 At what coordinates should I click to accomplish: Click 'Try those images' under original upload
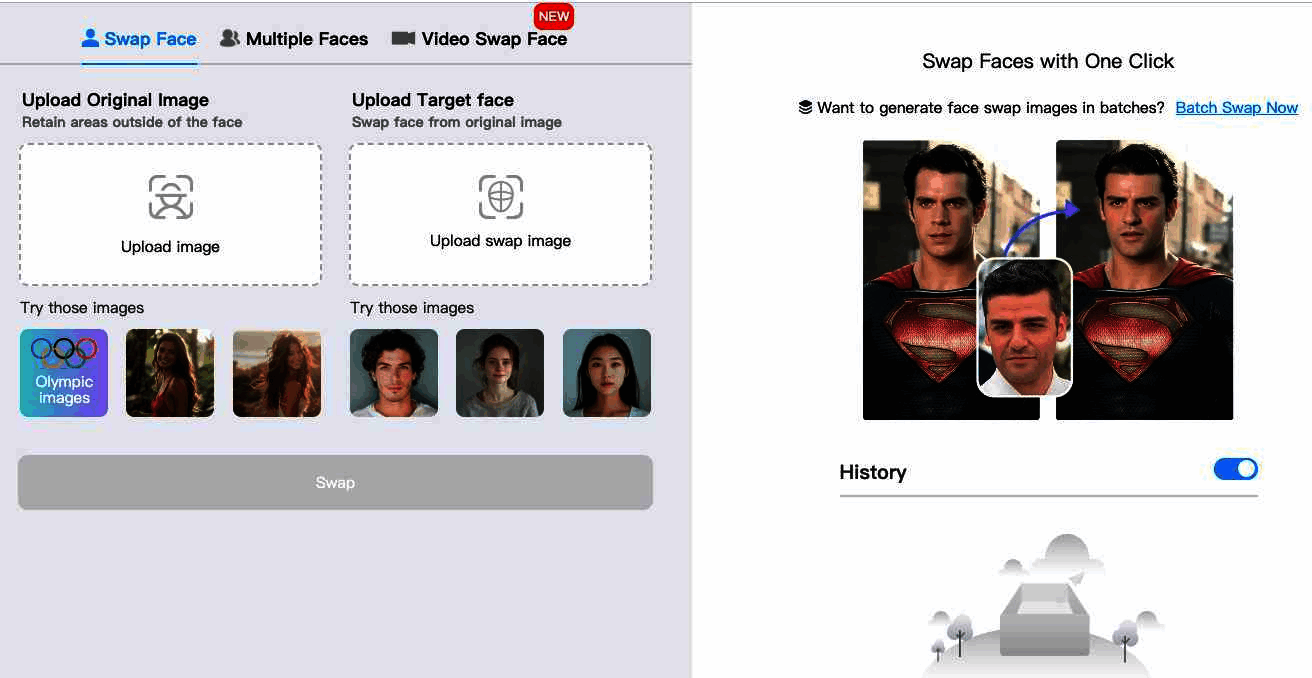[82, 308]
